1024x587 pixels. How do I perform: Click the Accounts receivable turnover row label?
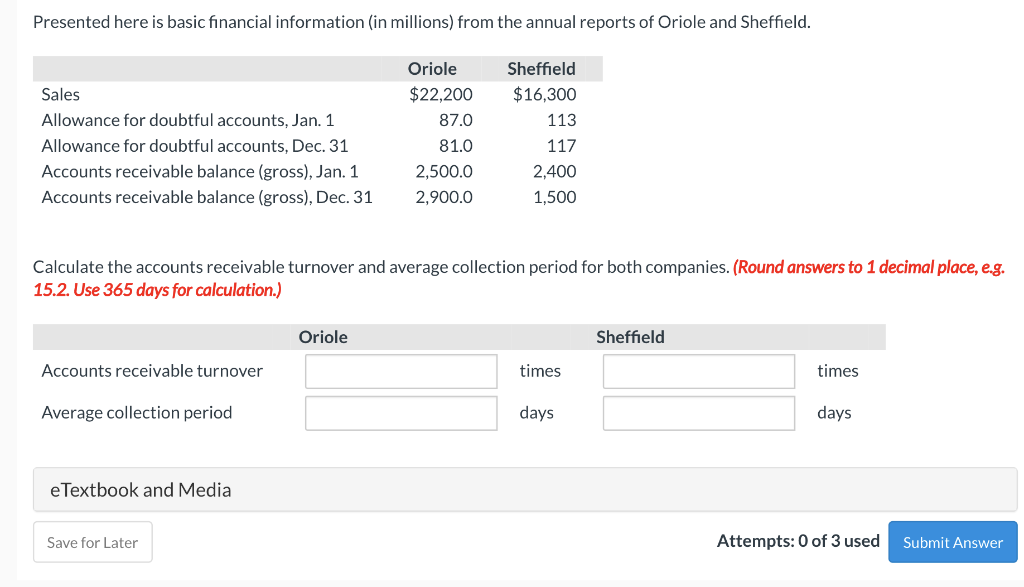click(151, 371)
